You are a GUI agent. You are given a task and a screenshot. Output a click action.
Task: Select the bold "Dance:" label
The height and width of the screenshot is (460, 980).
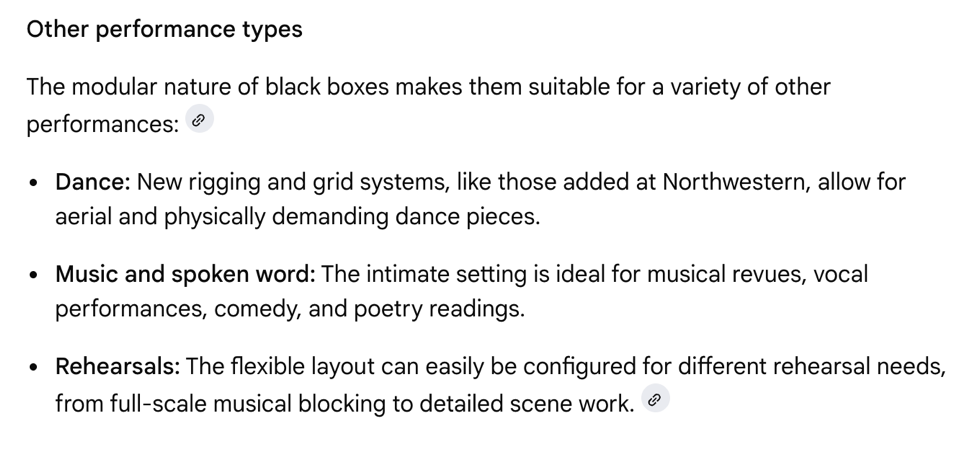(93, 182)
